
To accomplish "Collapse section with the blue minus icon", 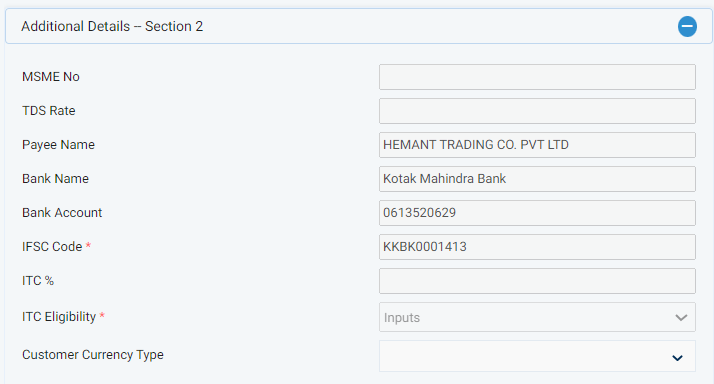I will [x=687, y=26].
